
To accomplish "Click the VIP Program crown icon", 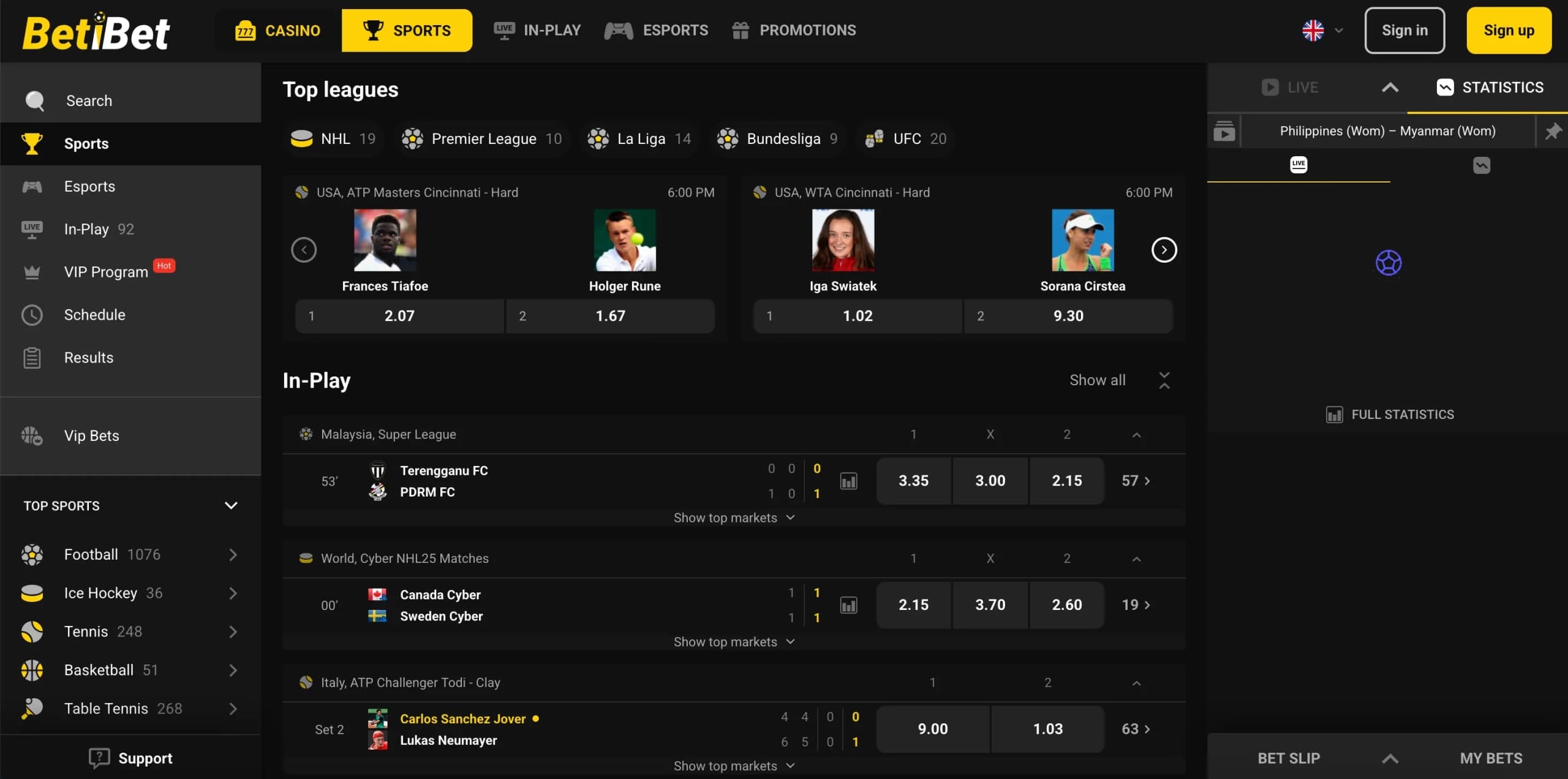I will click(x=32, y=272).
